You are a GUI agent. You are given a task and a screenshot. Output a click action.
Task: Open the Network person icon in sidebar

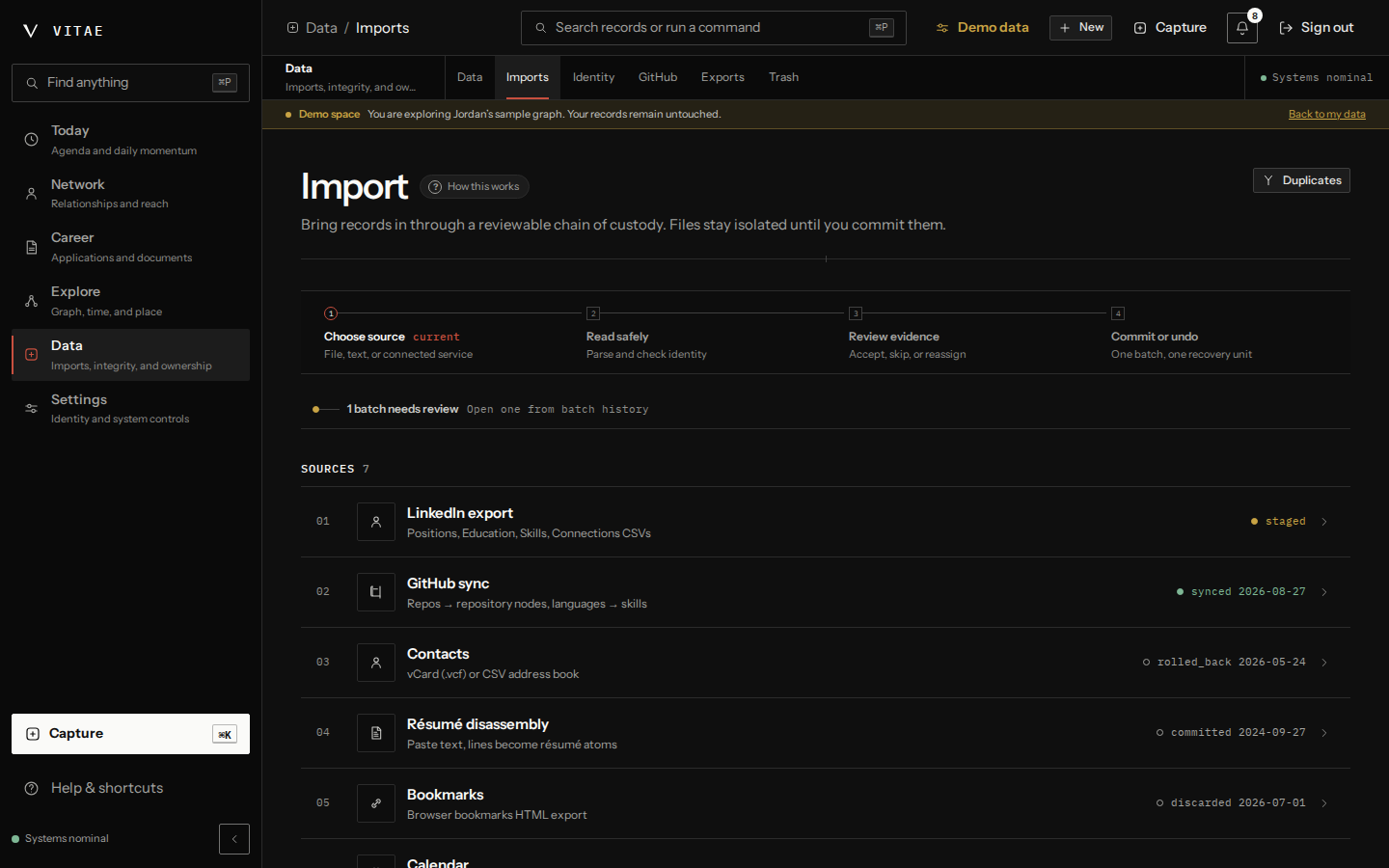[x=31, y=194]
